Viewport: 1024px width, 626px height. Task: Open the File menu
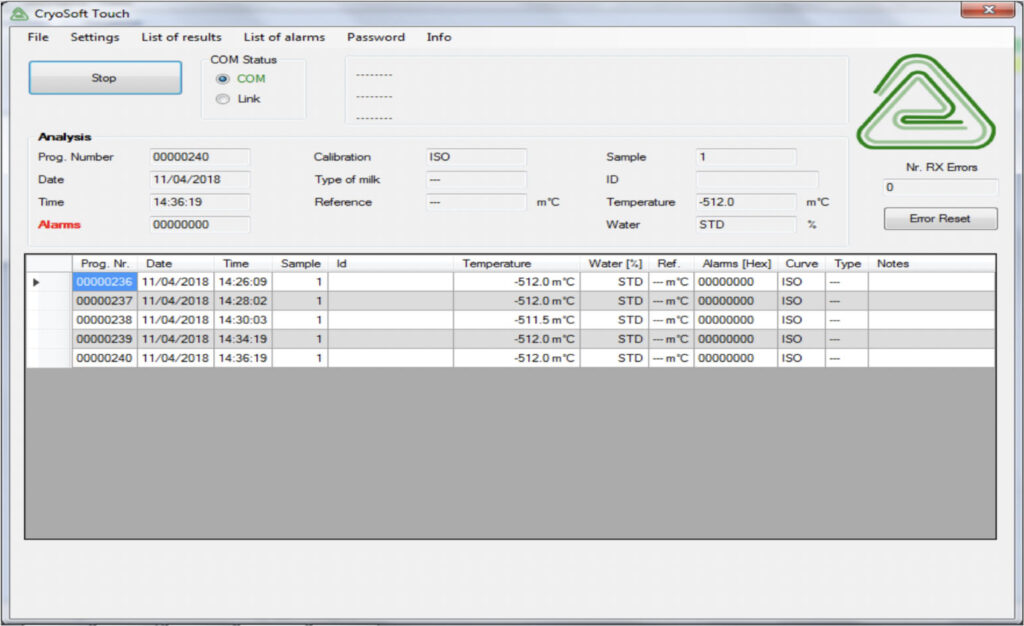(38, 37)
